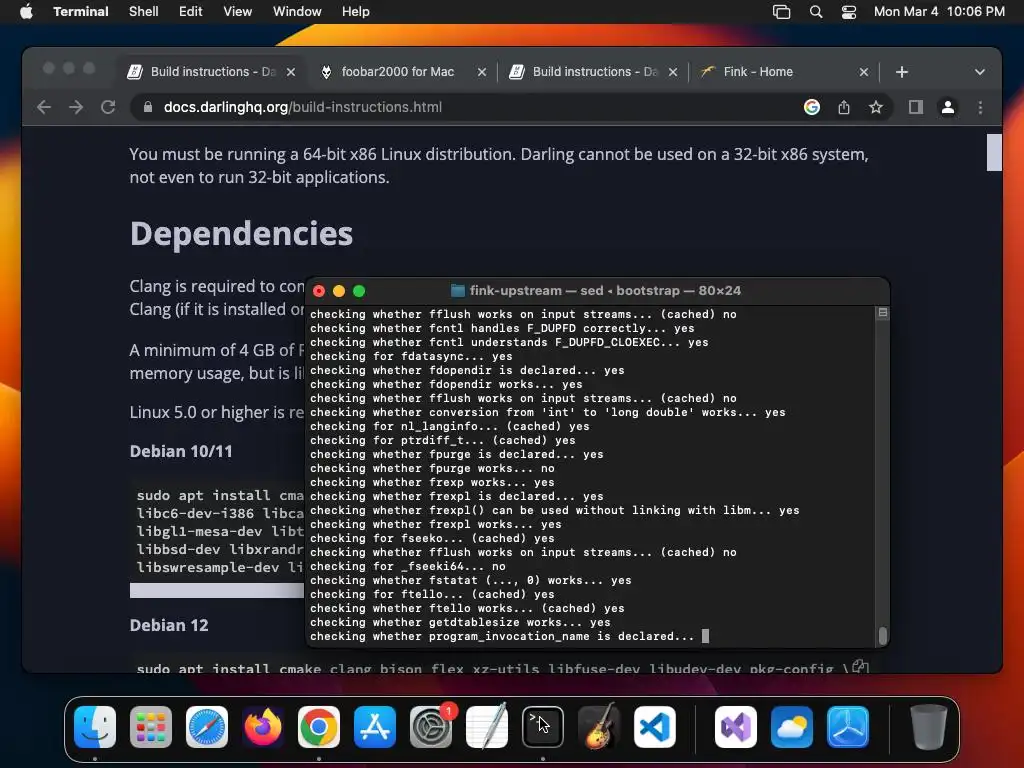Open the Window menu
Viewport: 1024px width, 768px height.
pos(297,12)
